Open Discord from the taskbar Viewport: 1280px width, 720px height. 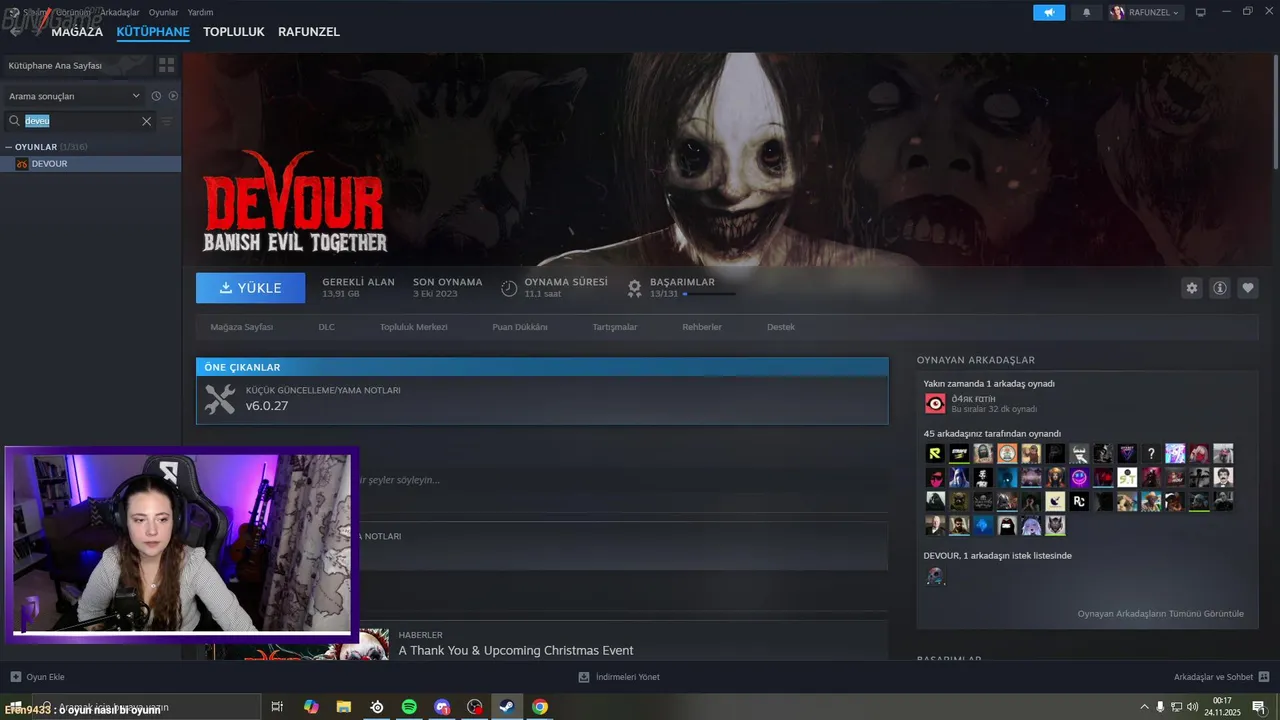(x=442, y=707)
